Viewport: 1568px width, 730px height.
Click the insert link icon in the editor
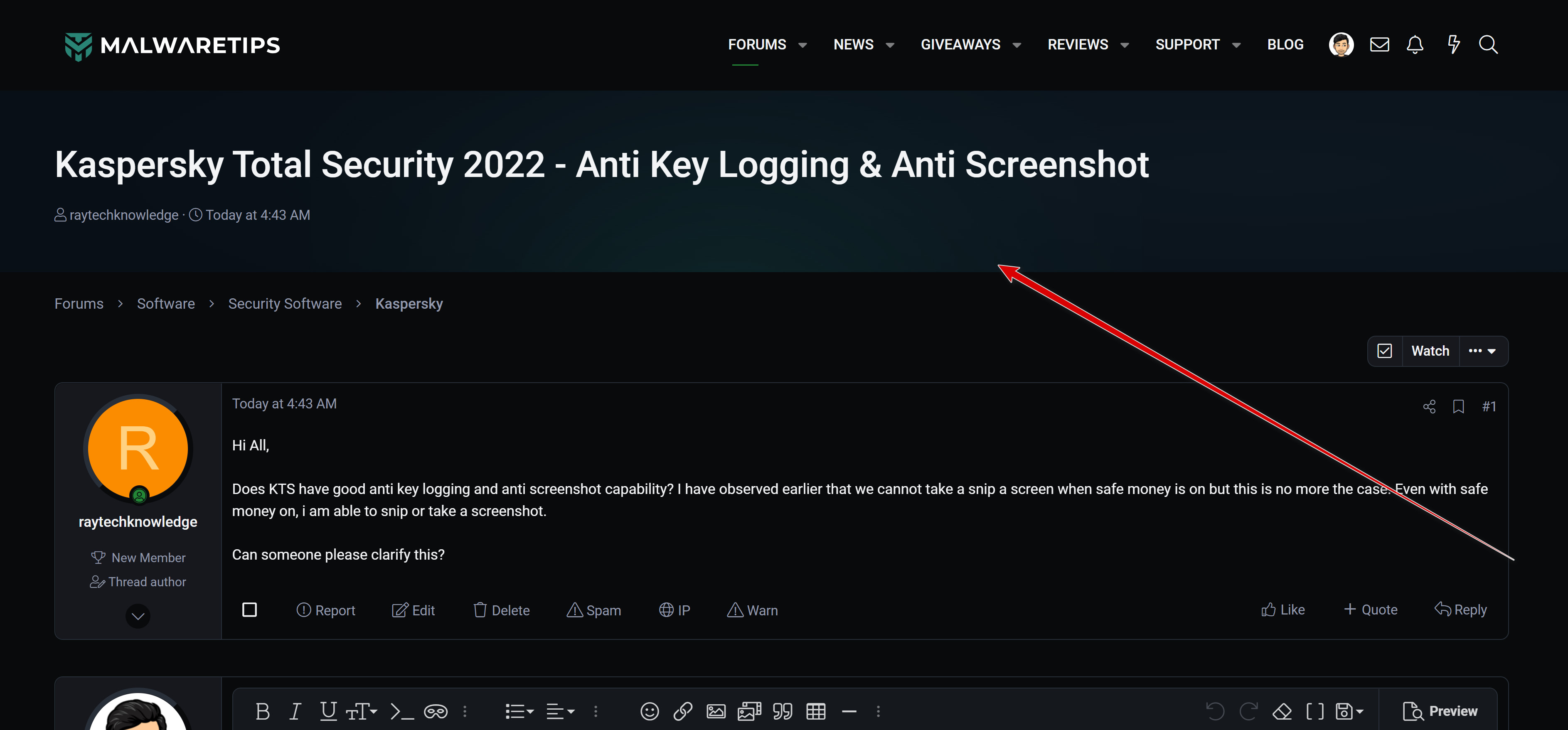click(x=682, y=710)
